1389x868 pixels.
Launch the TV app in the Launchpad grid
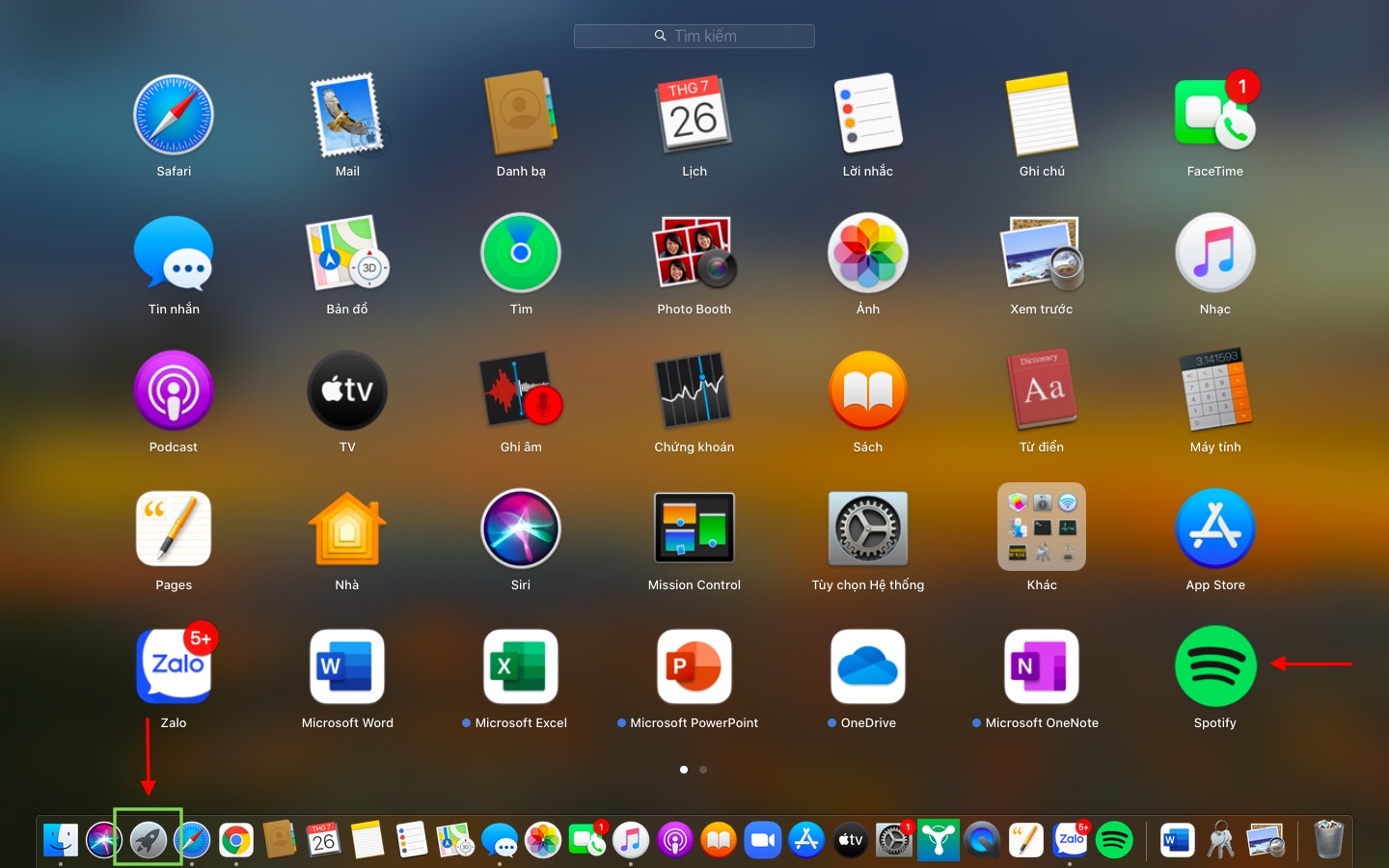coord(347,391)
